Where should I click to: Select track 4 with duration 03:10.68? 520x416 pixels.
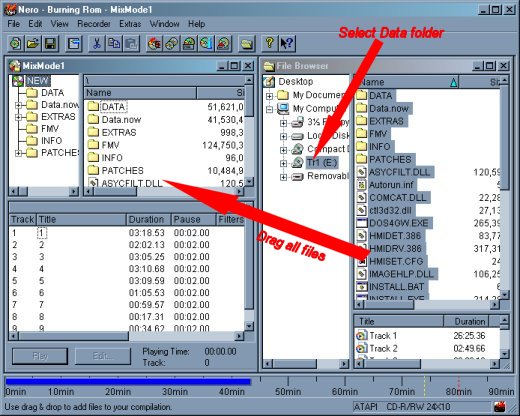point(127,269)
